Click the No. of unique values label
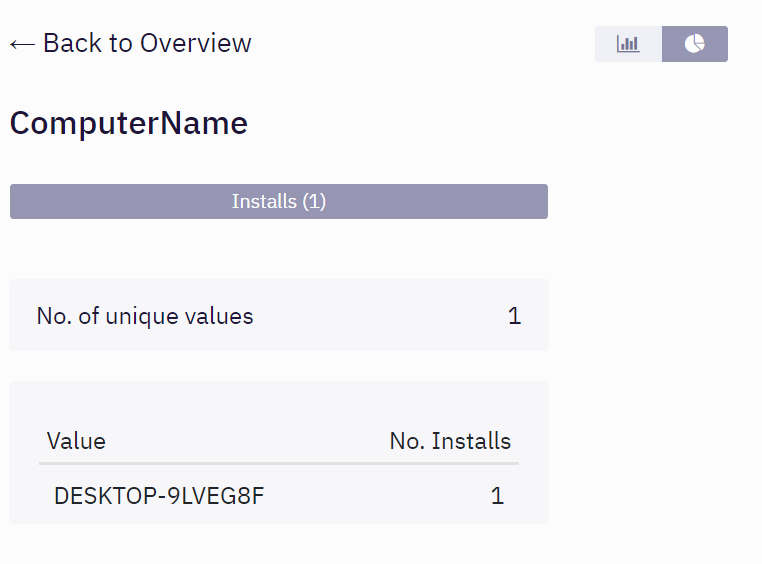This screenshot has height=564, width=762. pyautogui.click(x=145, y=317)
